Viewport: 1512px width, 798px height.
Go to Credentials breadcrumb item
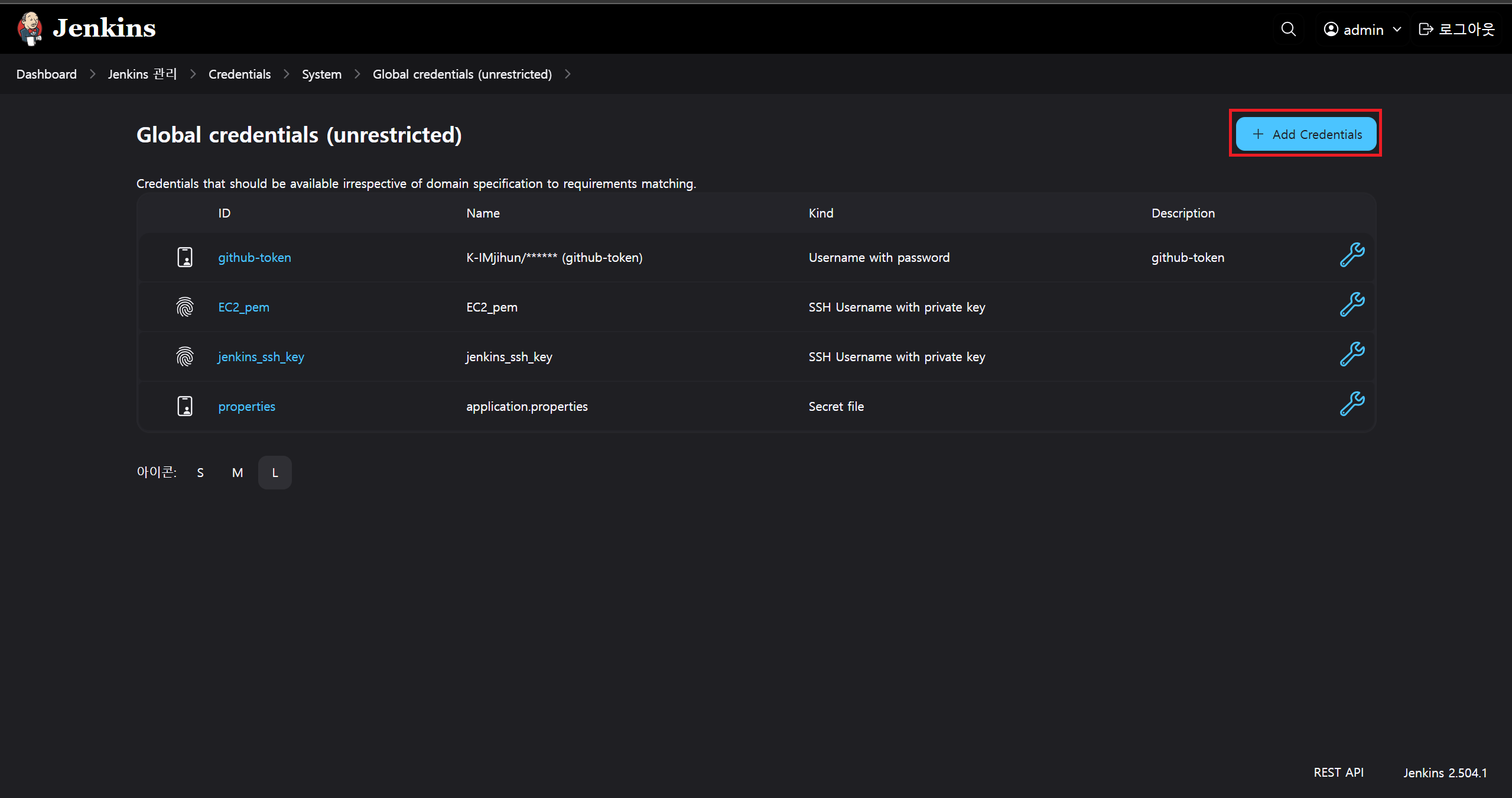pos(239,74)
